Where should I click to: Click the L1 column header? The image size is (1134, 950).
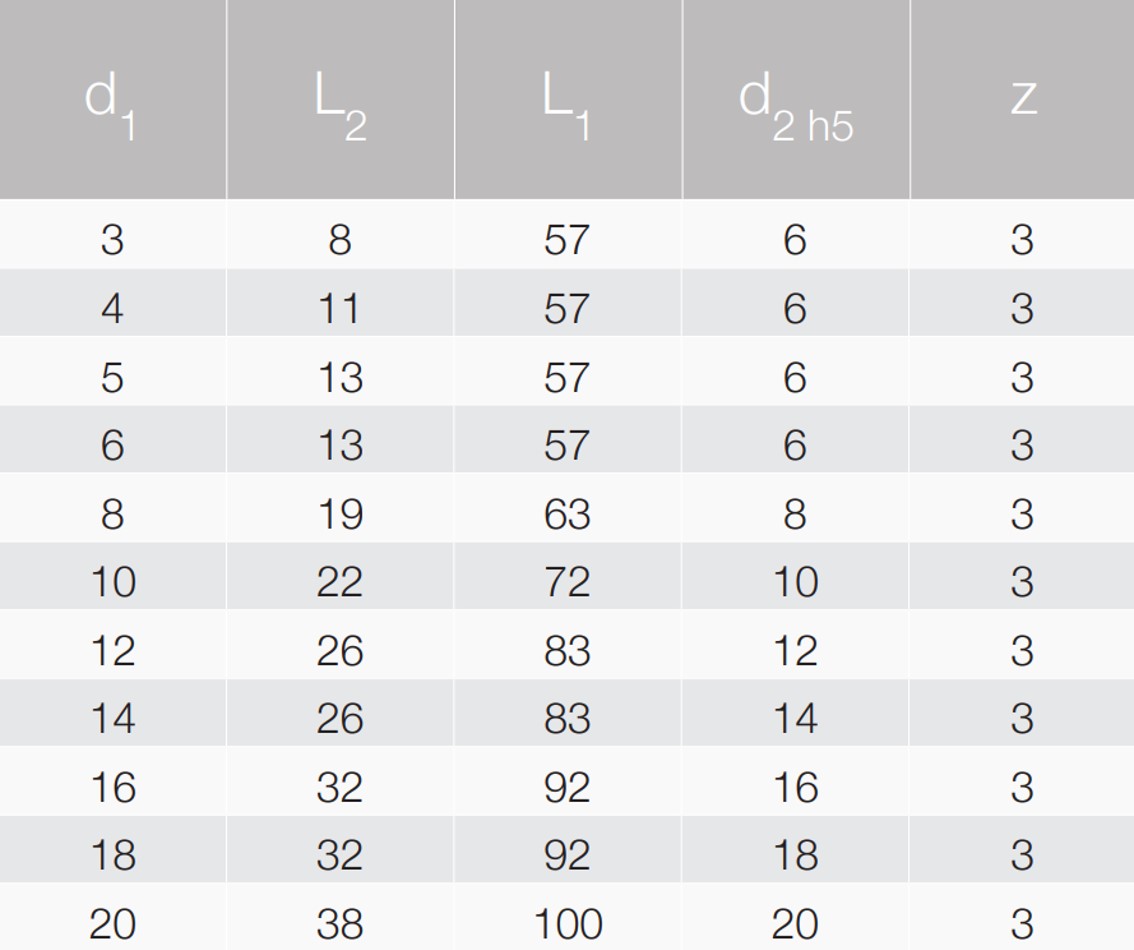point(567,100)
